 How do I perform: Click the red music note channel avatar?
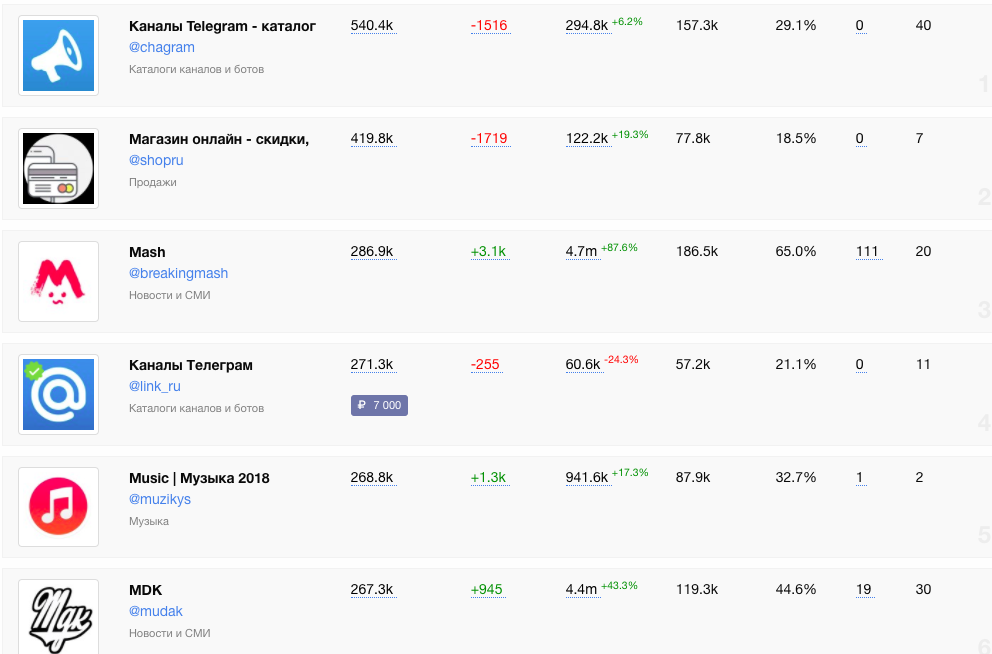click(58, 507)
